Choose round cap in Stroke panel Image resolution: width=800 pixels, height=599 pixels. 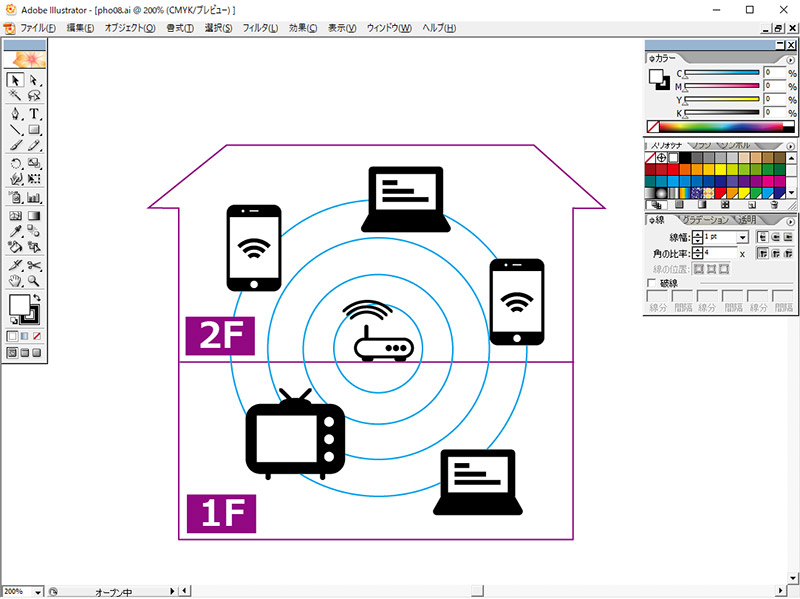click(x=776, y=237)
